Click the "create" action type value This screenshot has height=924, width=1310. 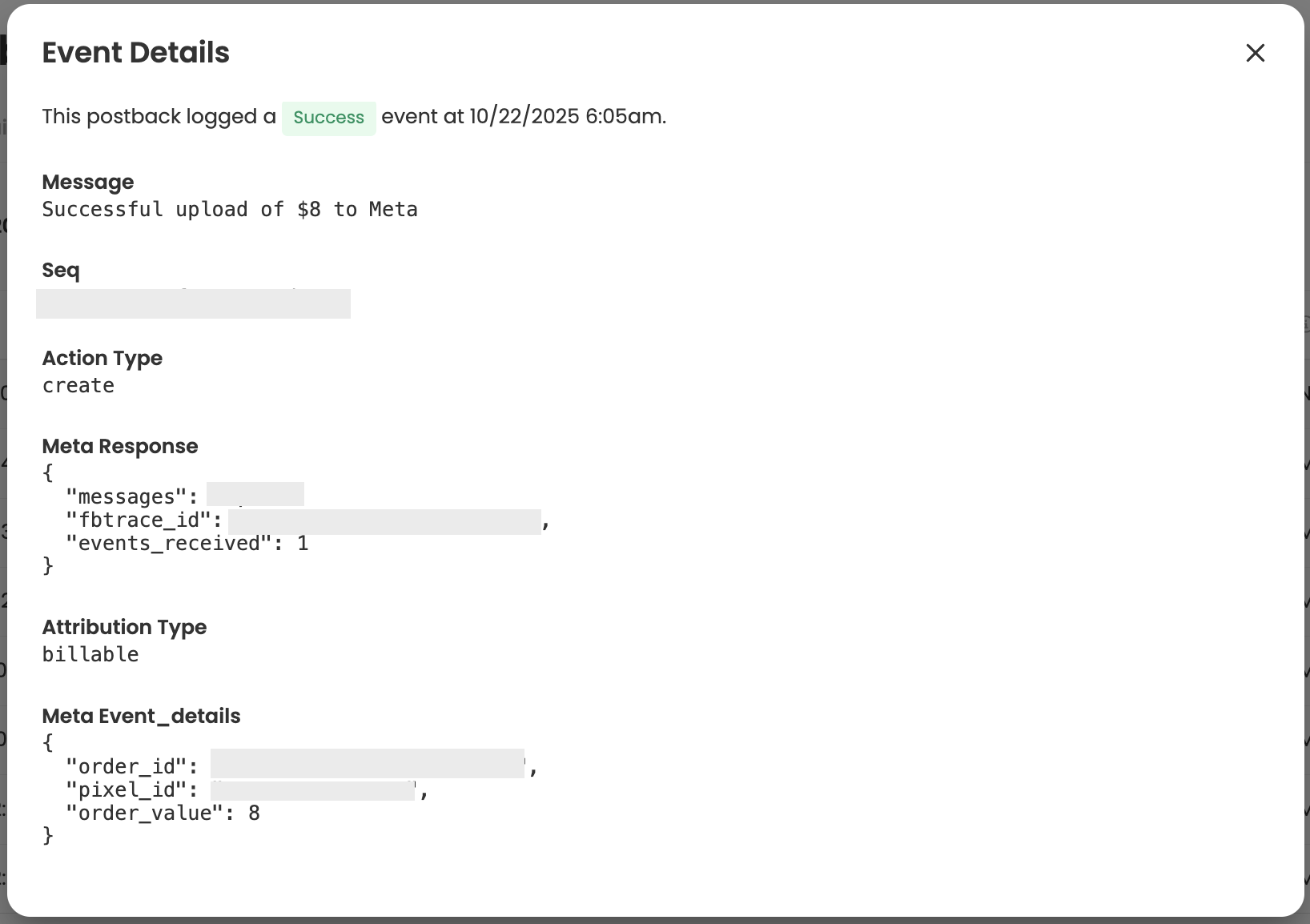78,386
